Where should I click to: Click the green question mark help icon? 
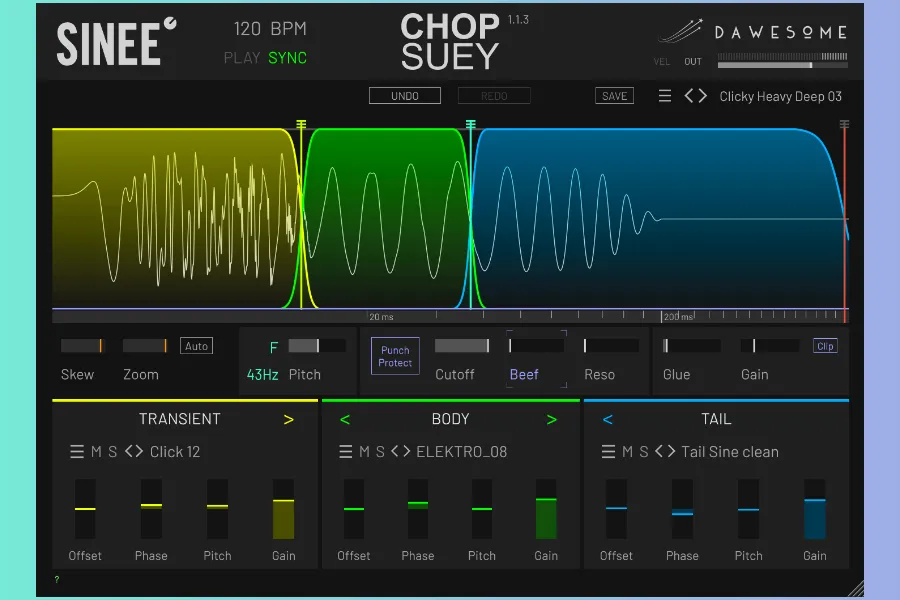click(57, 579)
